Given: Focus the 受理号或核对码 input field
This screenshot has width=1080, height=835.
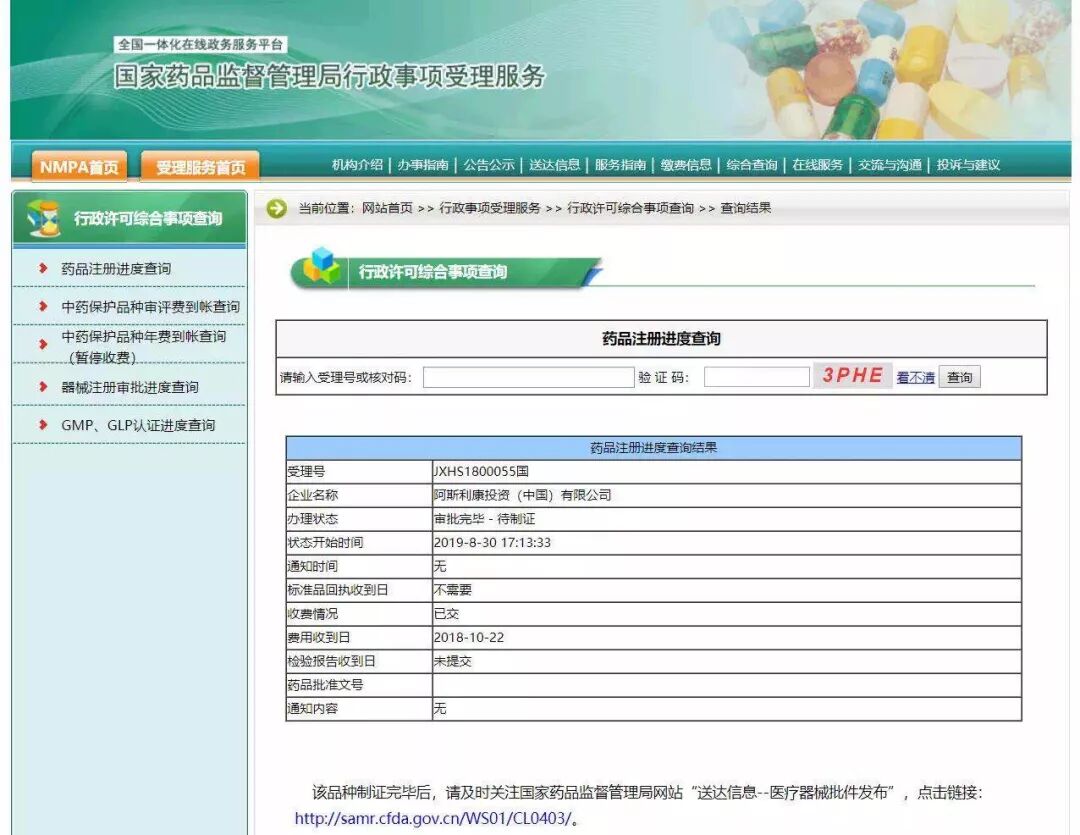Looking at the screenshot, I should click(528, 377).
